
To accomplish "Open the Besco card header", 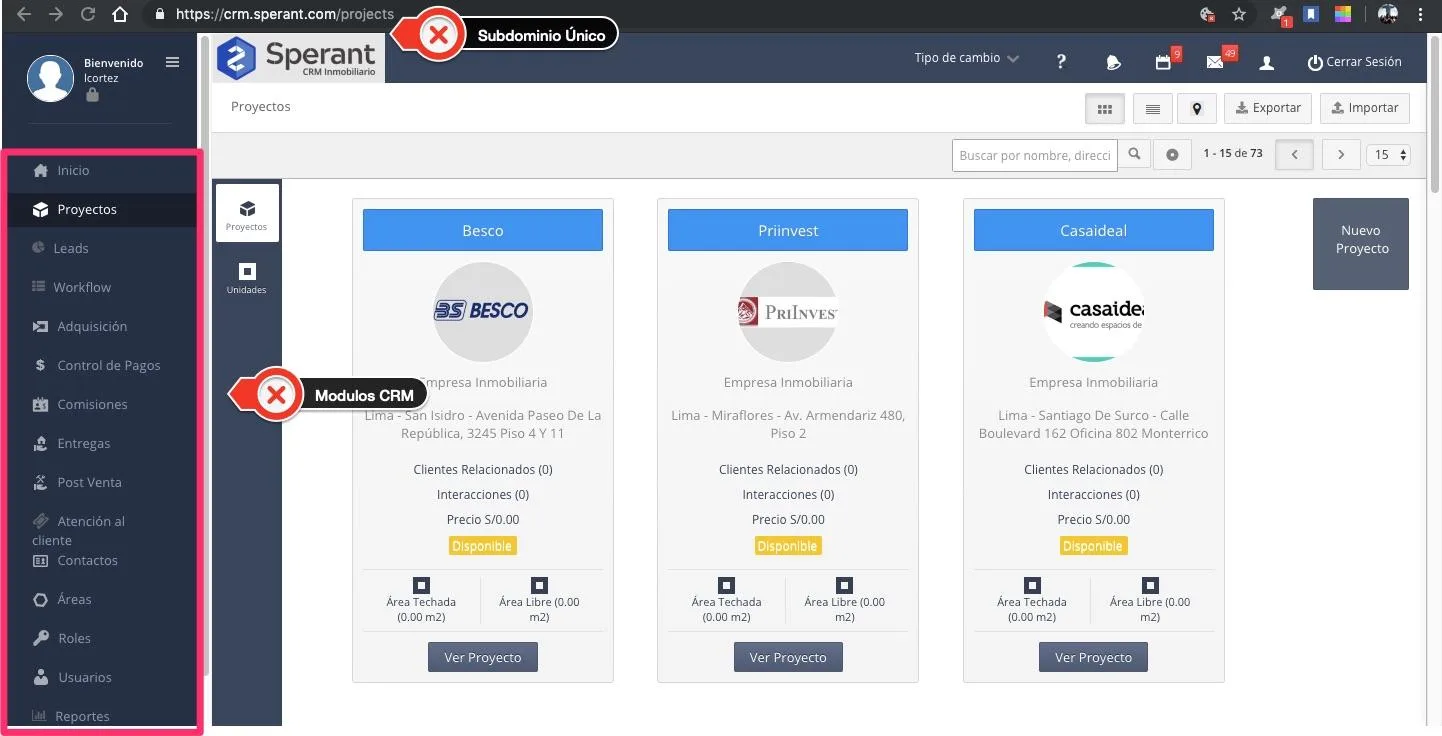I will pyautogui.click(x=483, y=230).
